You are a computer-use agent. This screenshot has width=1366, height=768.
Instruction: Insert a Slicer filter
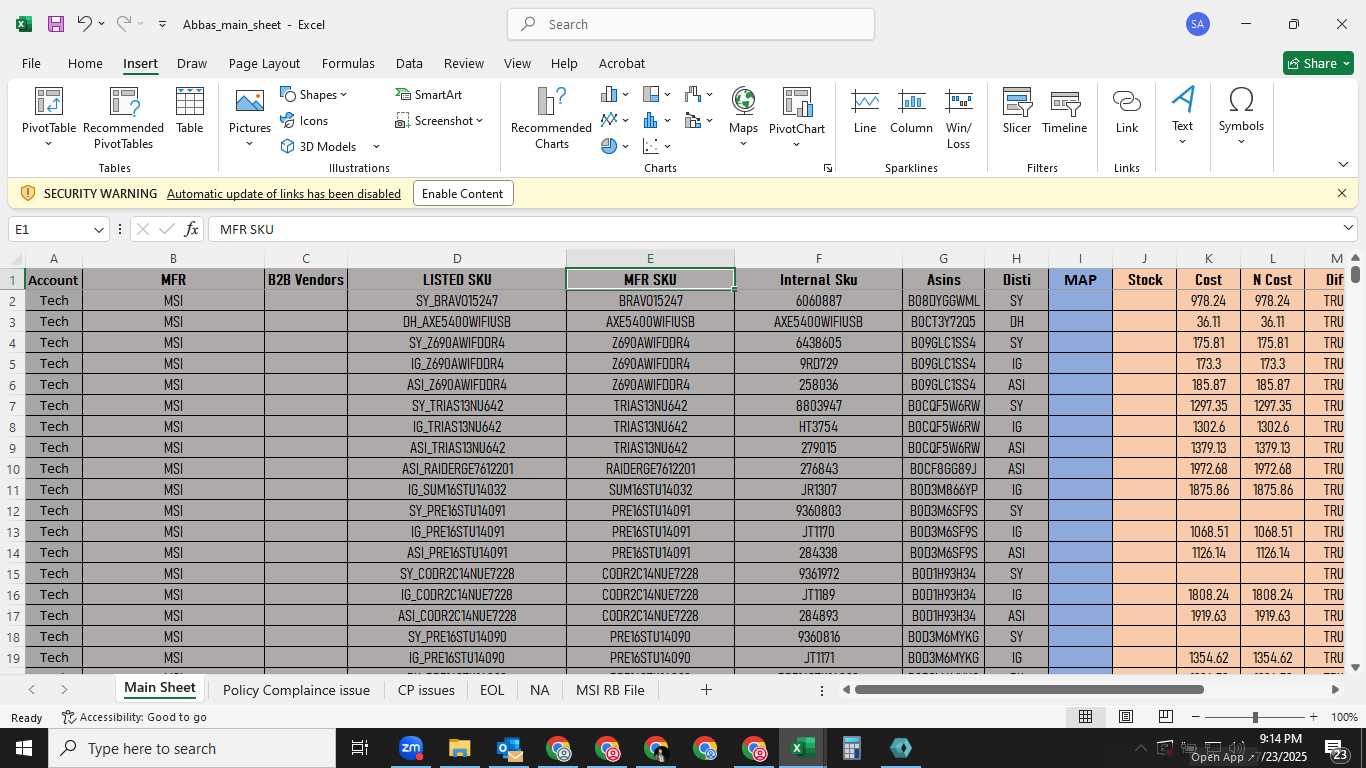[x=1017, y=112]
